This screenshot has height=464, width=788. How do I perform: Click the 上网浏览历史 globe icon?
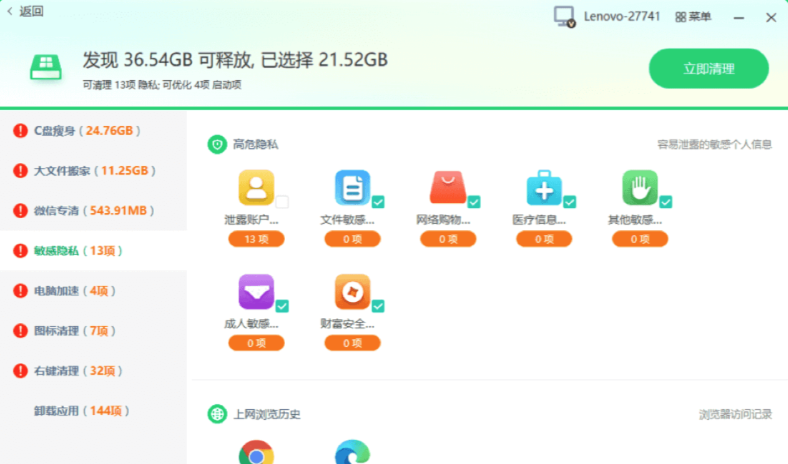pyautogui.click(x=217, y=414)
